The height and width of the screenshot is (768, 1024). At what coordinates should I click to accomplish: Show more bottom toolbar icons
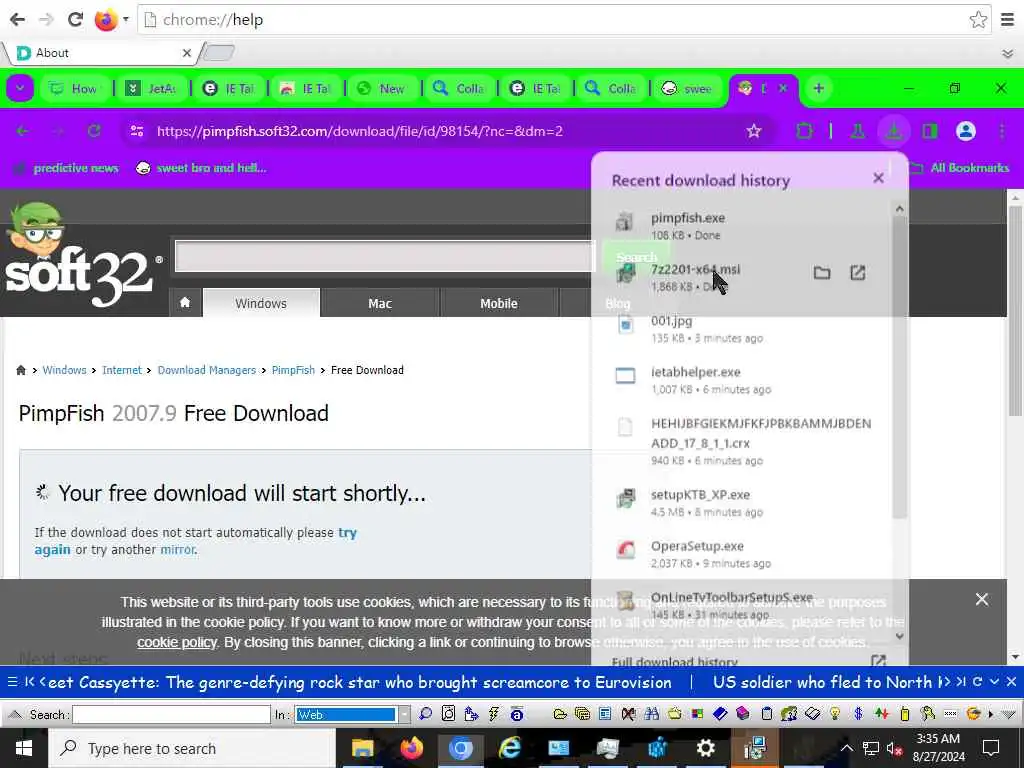(991, 714)
